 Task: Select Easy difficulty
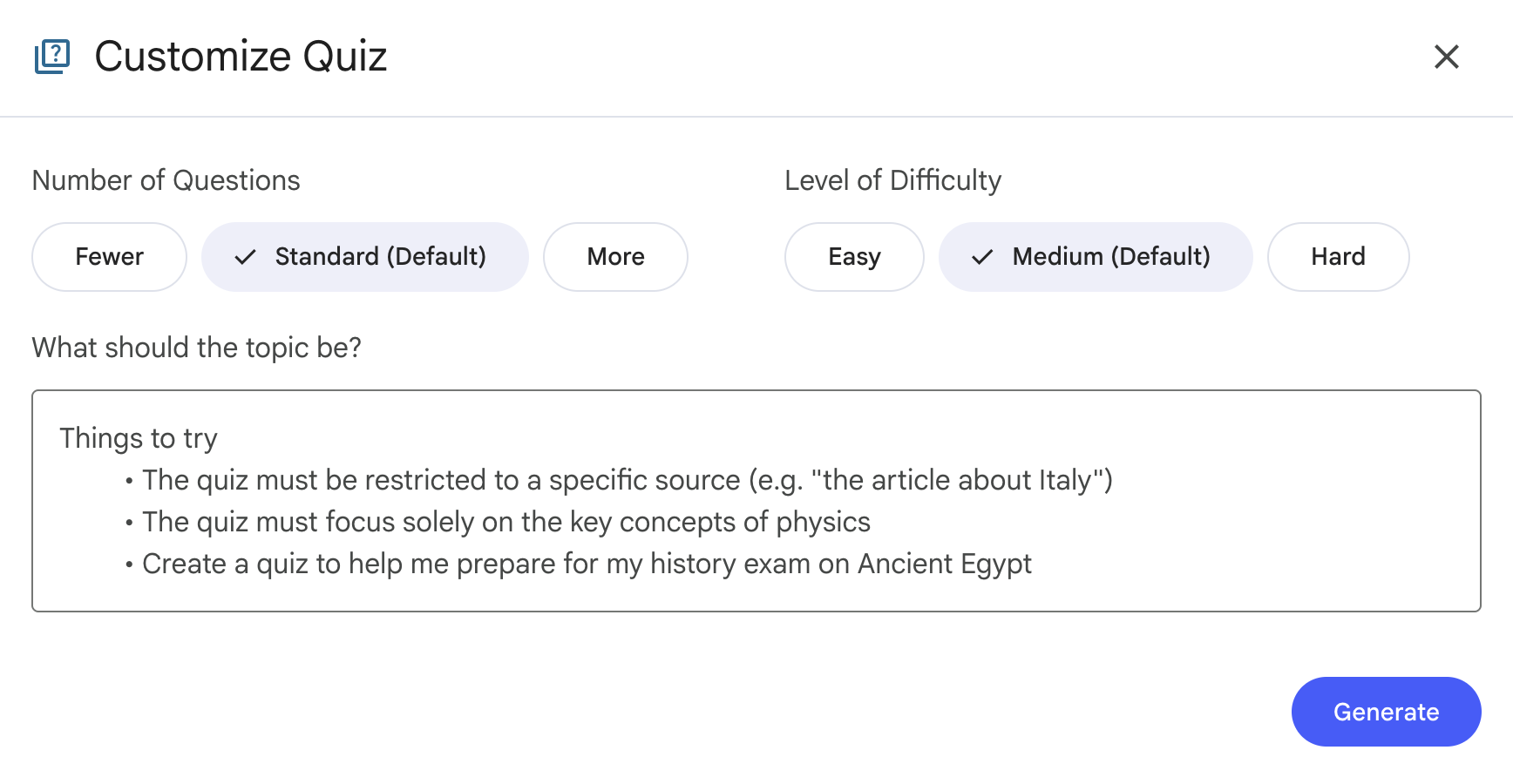pos(853,257)
